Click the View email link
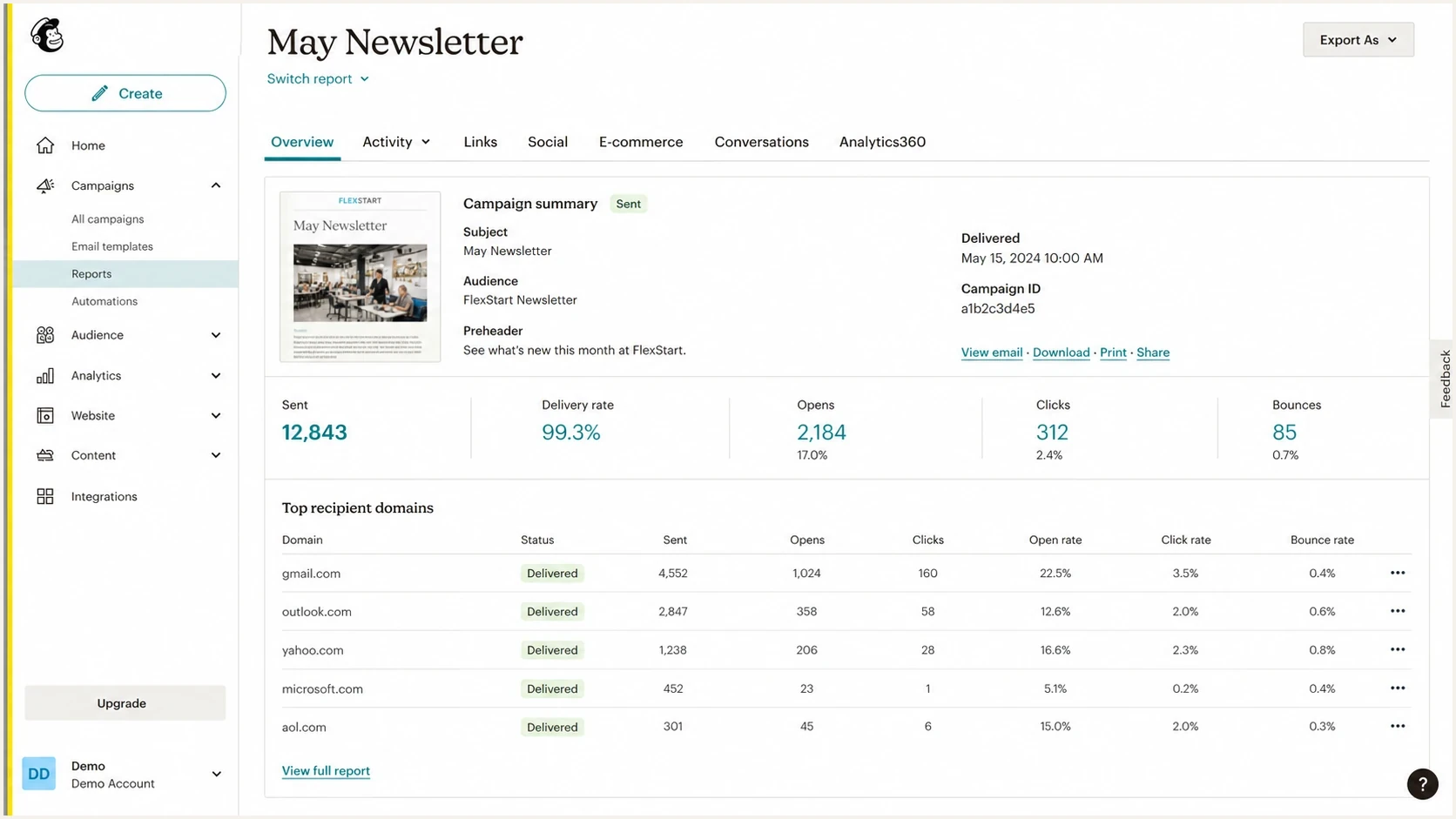 click(x=992, y=352)
